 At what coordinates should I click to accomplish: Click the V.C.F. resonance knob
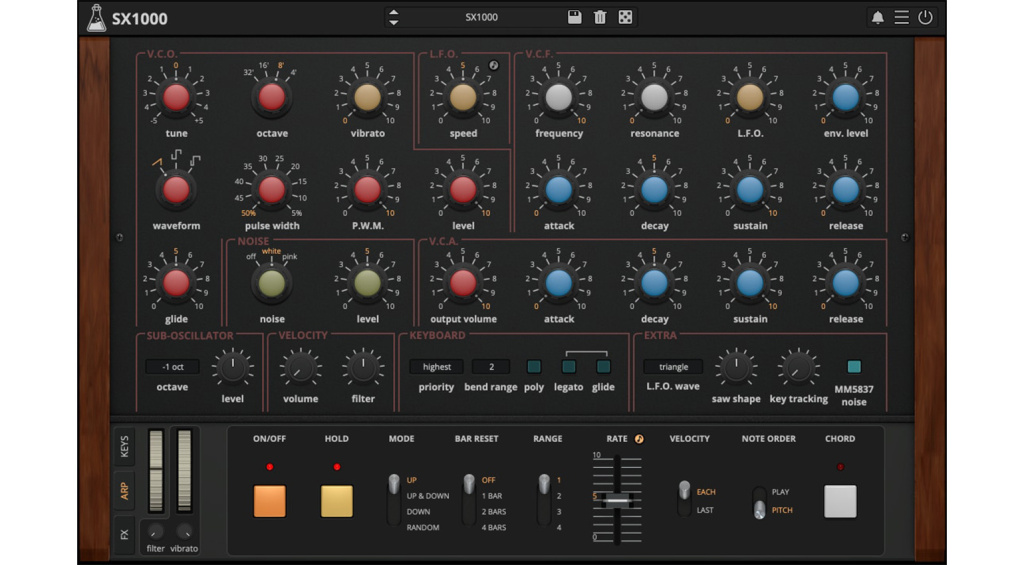pyautogui.click(x=654, y=97)
